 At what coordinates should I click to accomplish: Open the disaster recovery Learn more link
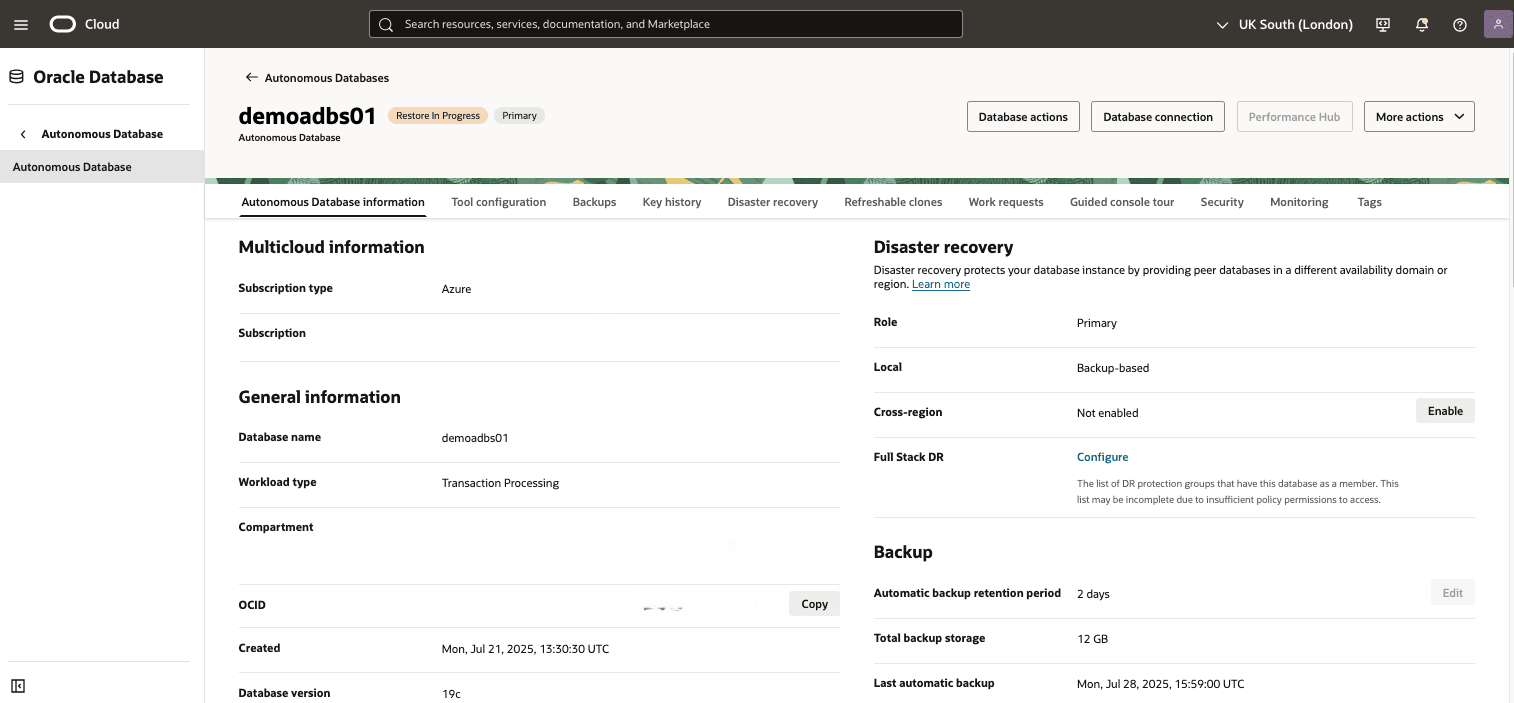(x=940, y=283)
